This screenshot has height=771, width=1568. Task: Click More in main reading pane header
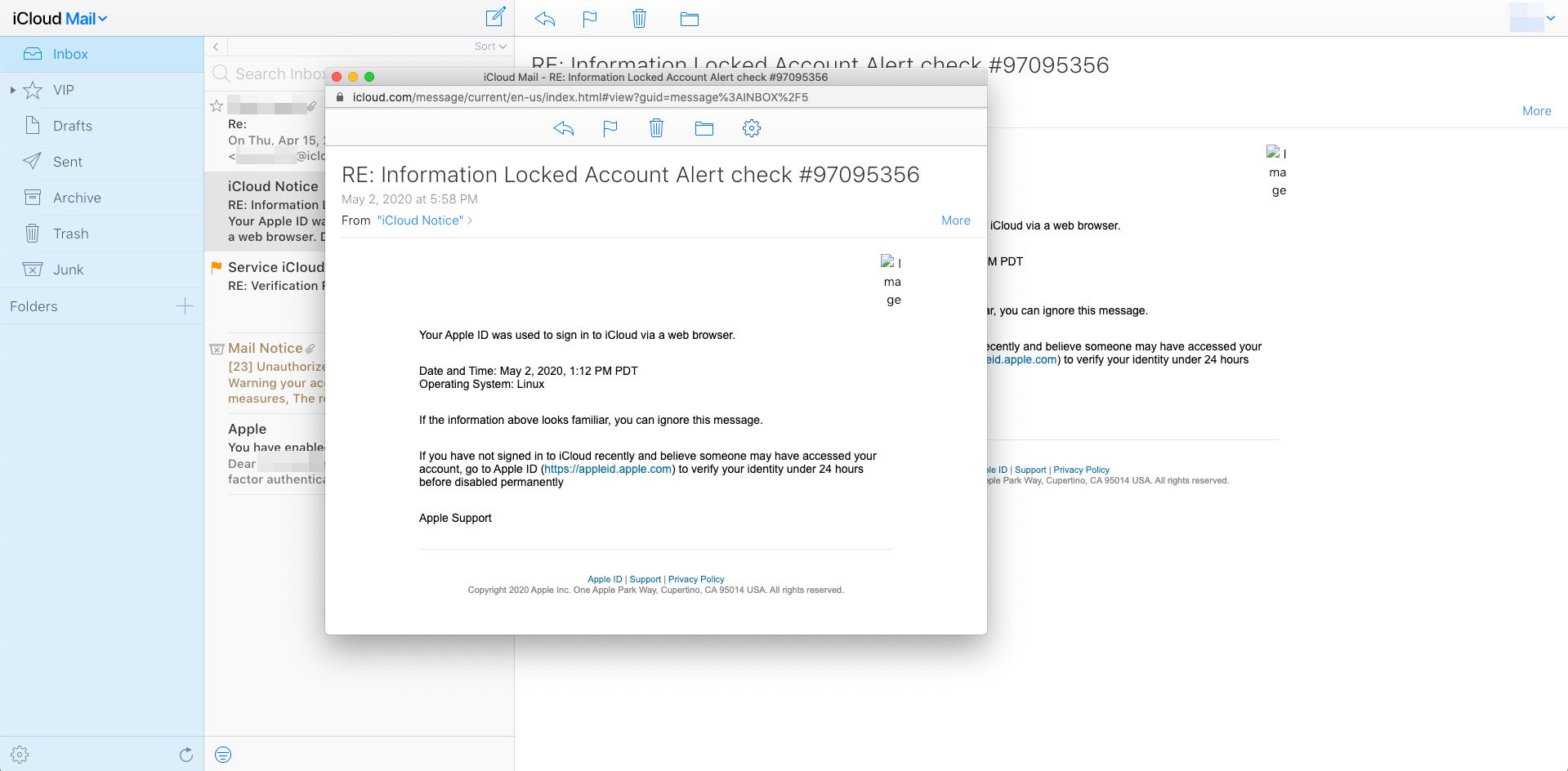(1537, 111)
